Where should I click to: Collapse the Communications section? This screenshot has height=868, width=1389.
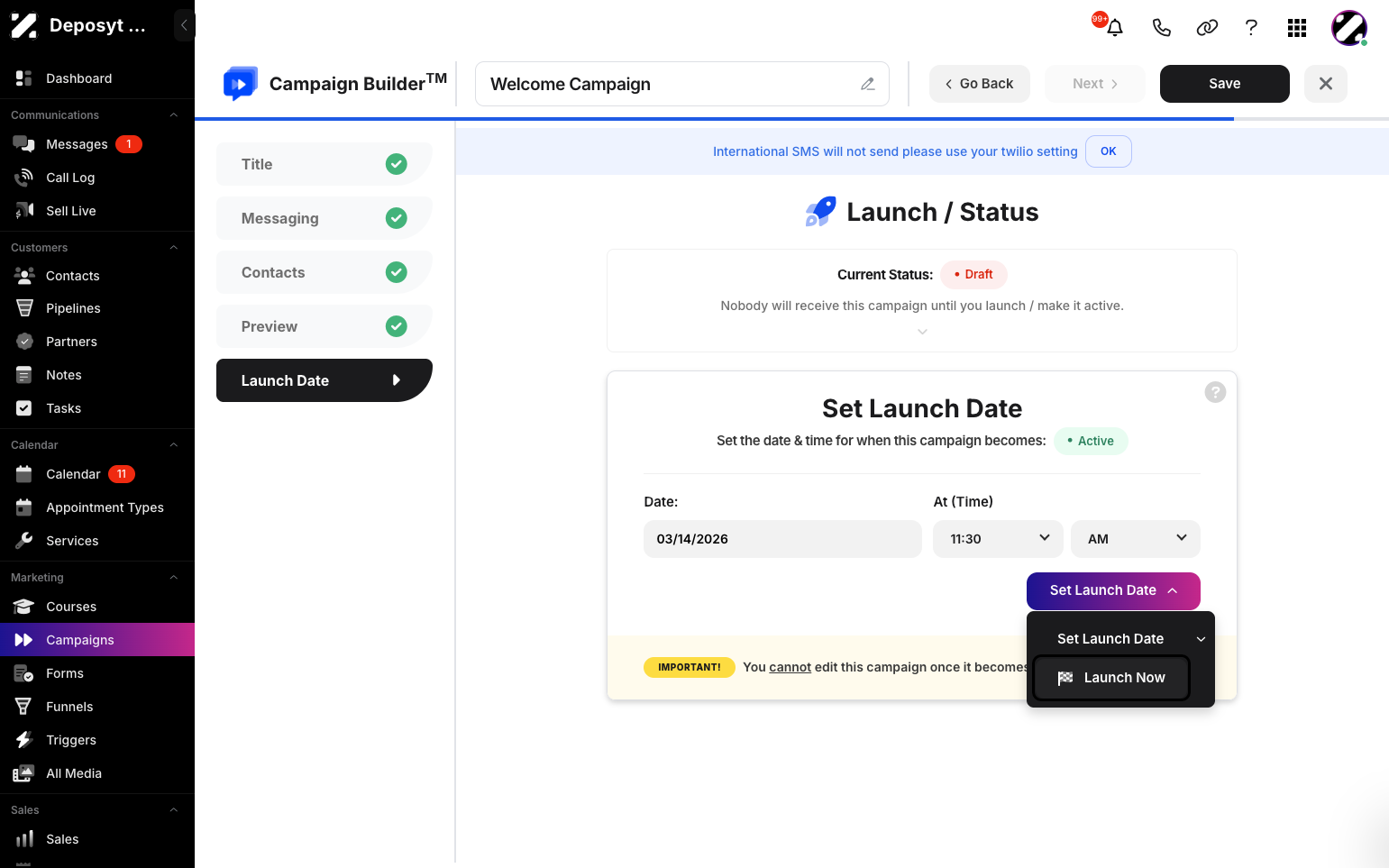174,115
